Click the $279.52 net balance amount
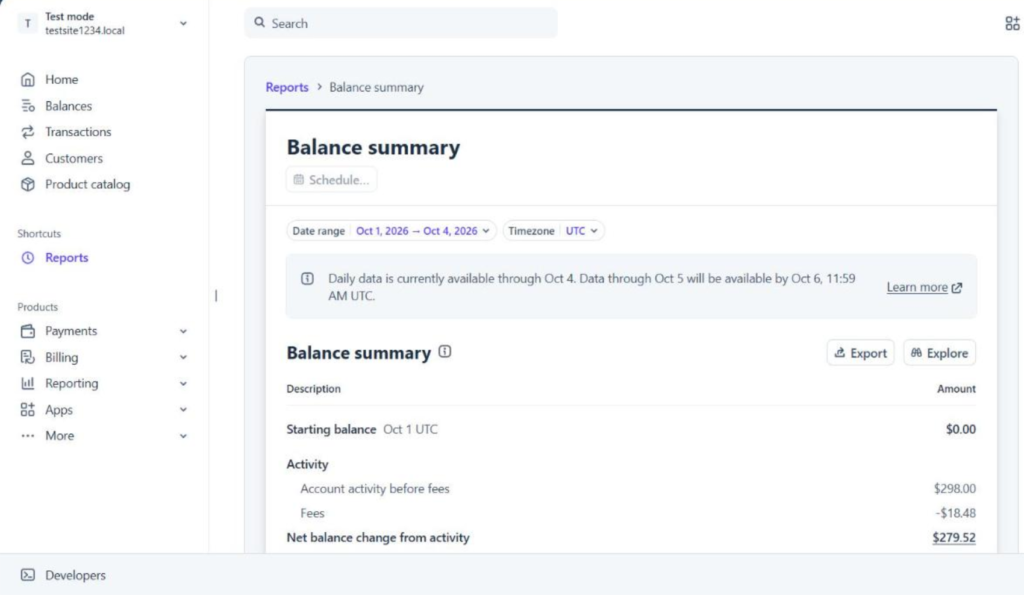 click(953, 538)
